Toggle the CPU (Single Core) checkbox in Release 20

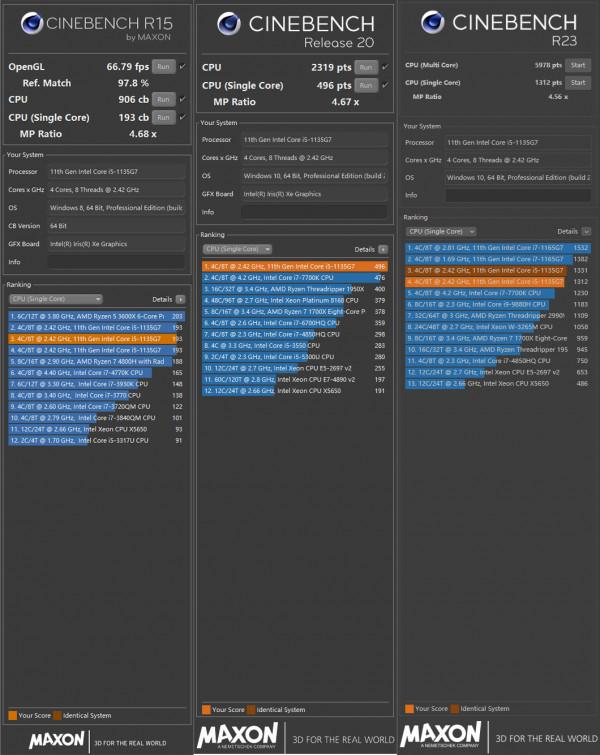click(x=385, y=85)
